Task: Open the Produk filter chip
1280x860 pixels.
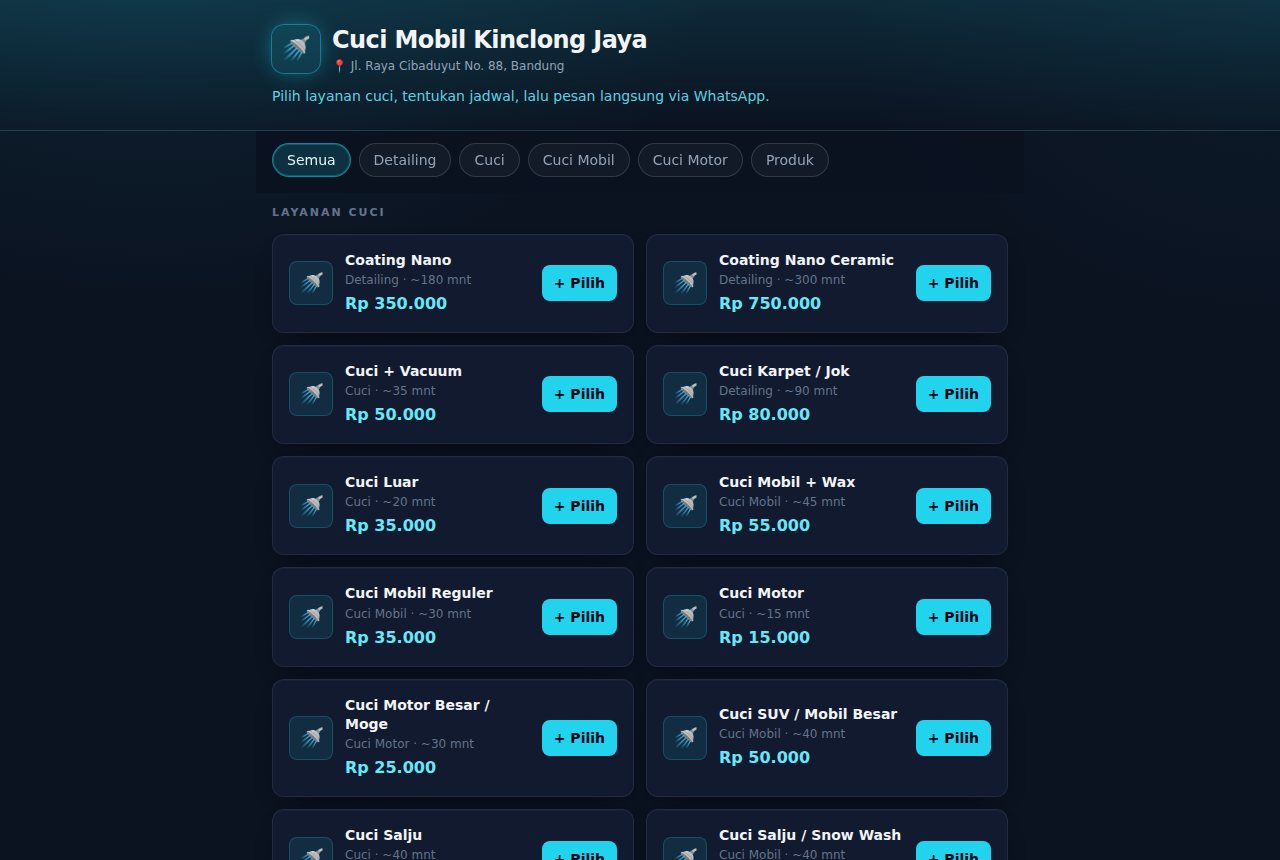Action: [x=790, y=160]
